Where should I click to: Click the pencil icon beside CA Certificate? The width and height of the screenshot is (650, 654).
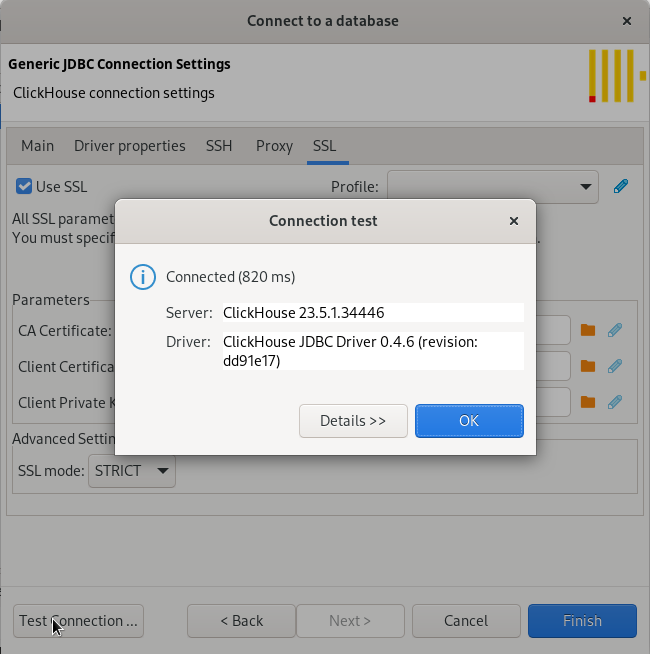[x=616, y=330]
